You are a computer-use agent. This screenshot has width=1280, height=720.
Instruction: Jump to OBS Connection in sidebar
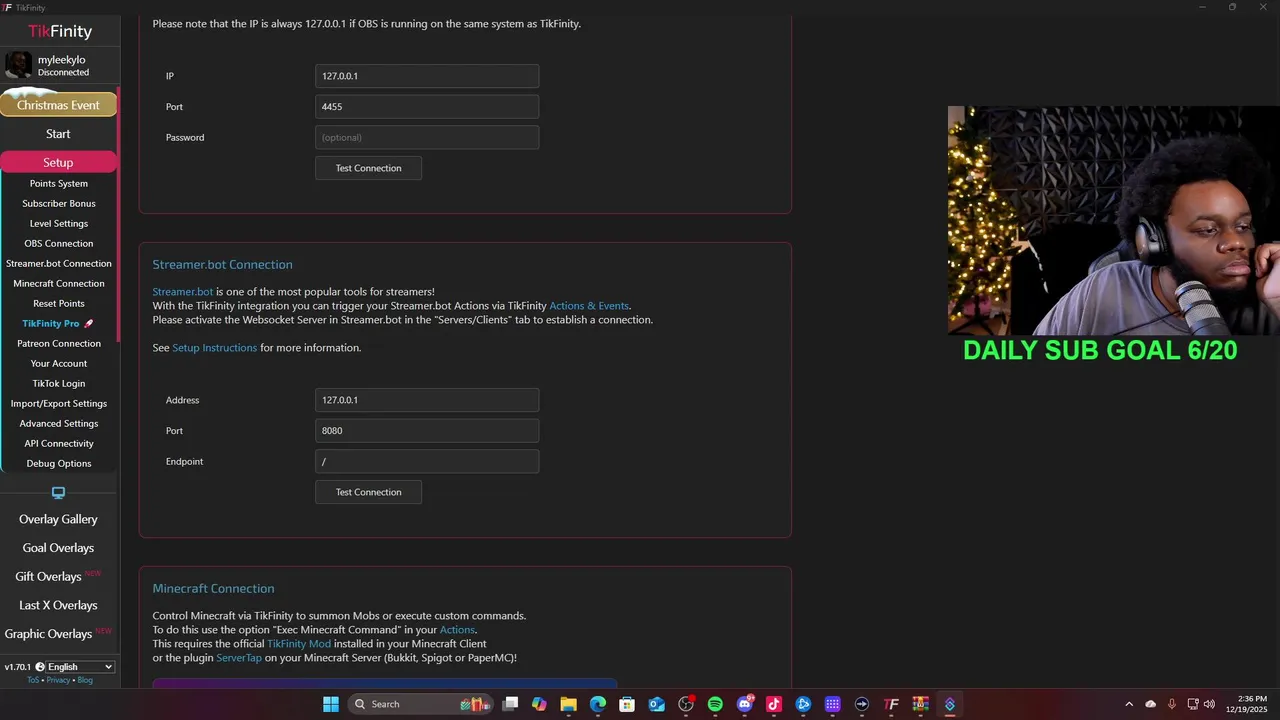pos(59,244)
